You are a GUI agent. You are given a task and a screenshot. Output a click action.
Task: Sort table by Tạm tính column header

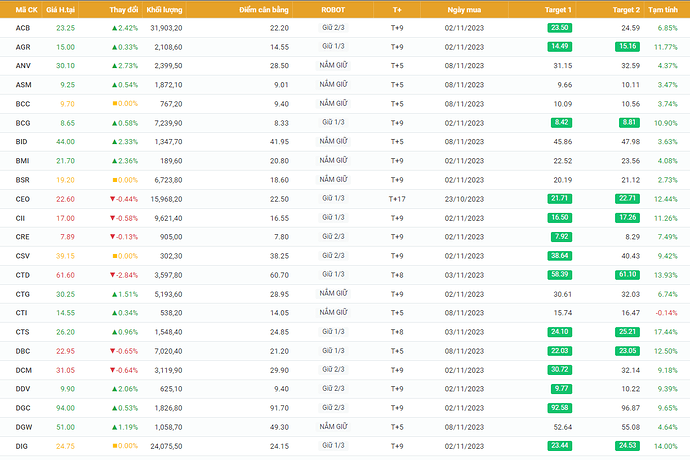662,9
